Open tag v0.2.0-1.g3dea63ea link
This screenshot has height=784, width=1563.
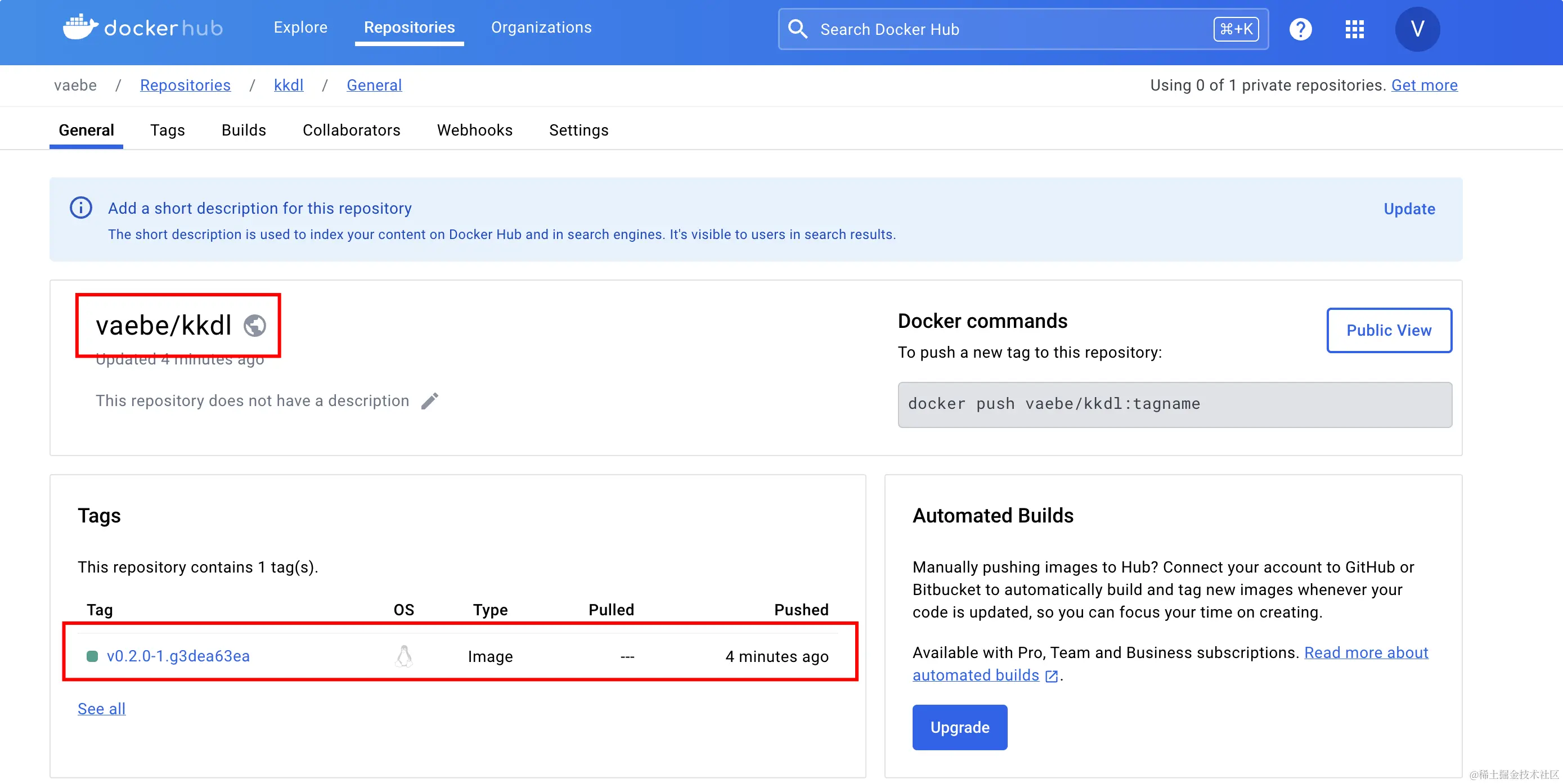coord(178,656)
